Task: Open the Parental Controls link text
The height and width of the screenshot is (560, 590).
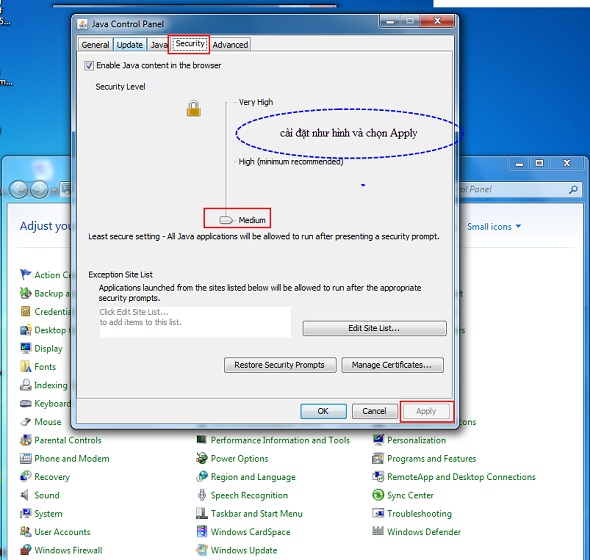Action: point(68,440)
